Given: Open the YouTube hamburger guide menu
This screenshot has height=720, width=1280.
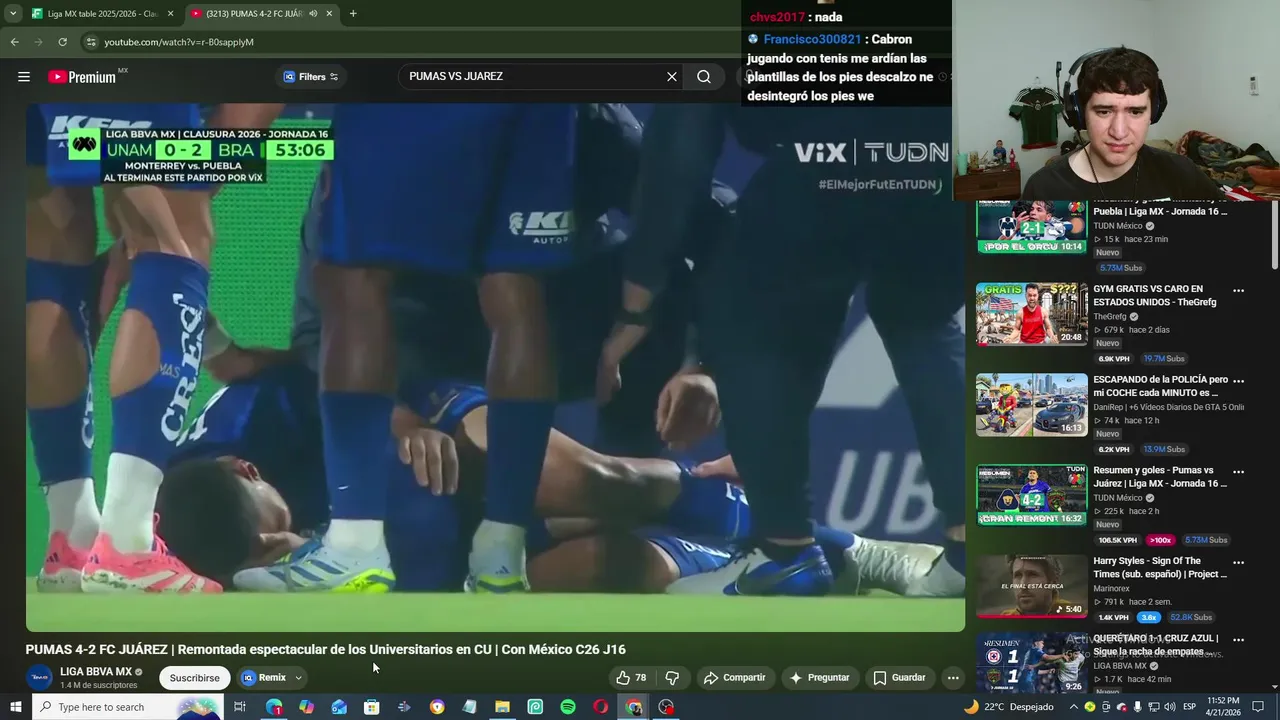Looking at the screenshot, I should tap(24, 77).
